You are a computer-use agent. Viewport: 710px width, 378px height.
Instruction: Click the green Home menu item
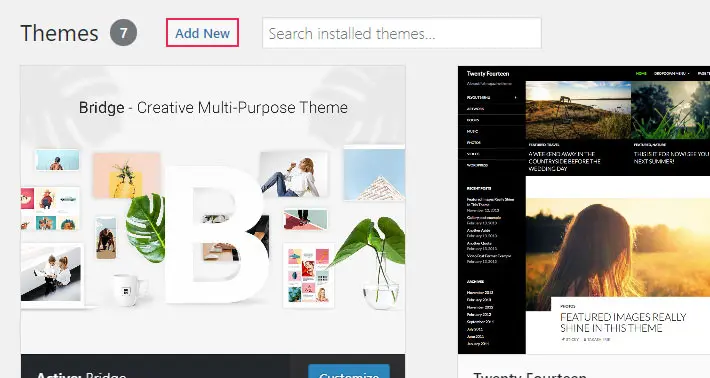click(x=641, y=73)
